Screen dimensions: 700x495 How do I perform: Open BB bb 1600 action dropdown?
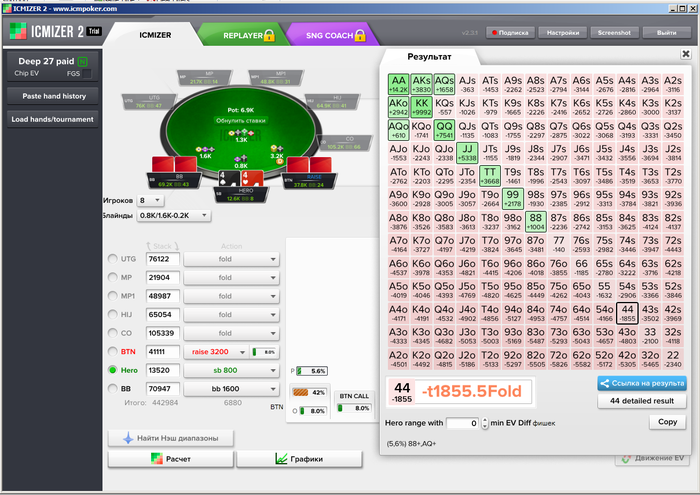click(x=231, y=389)
